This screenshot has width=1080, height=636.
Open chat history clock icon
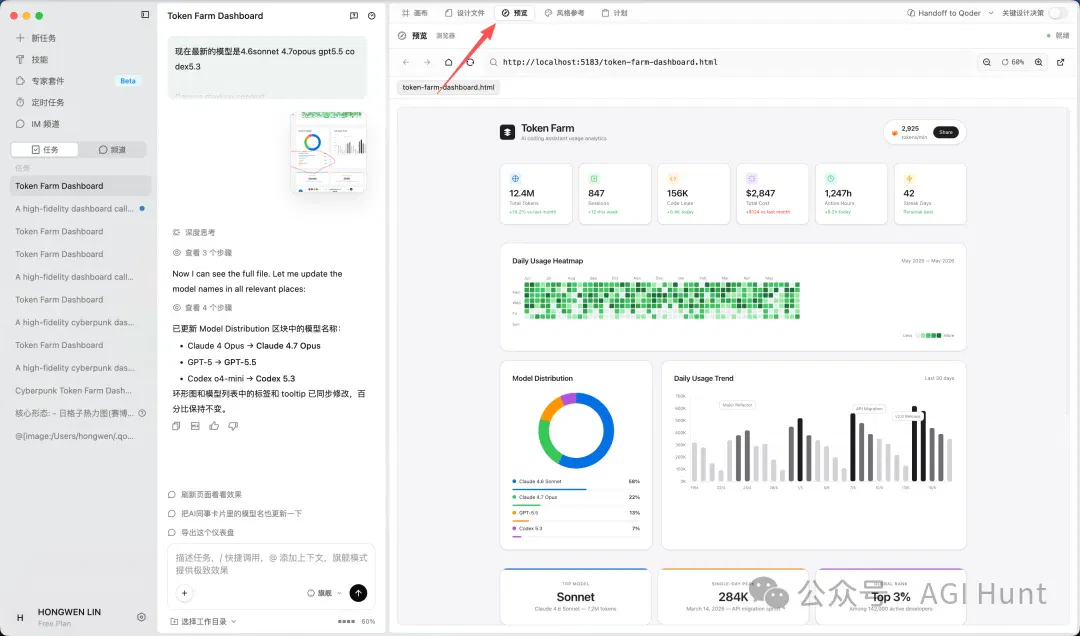(x=372, y=16)
